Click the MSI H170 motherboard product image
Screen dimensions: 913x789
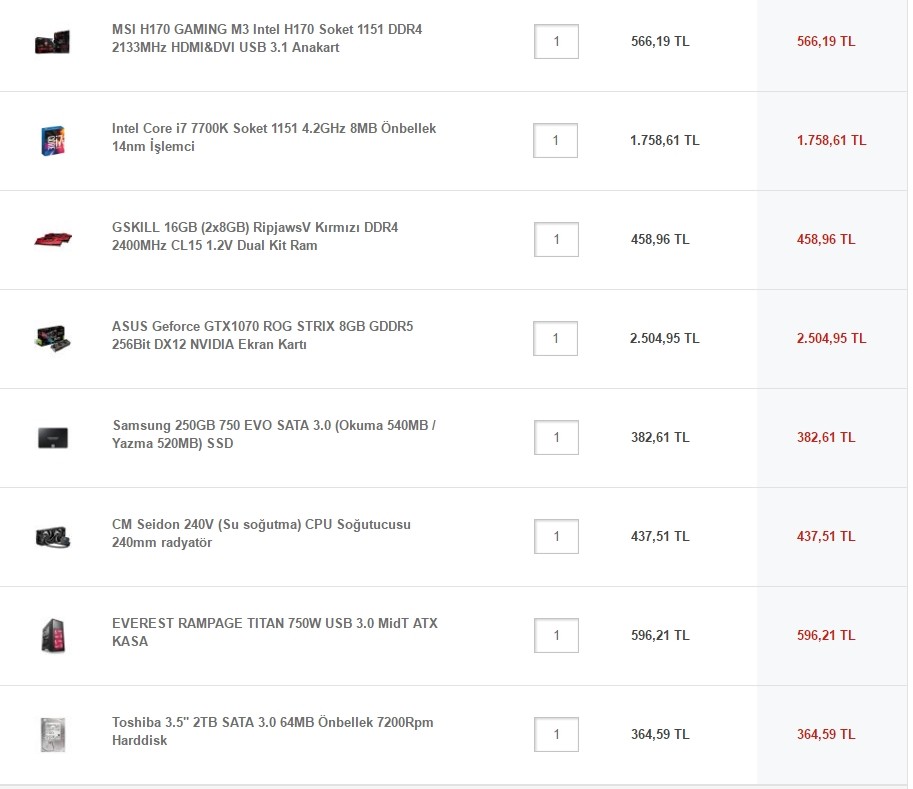coord(52,42)
